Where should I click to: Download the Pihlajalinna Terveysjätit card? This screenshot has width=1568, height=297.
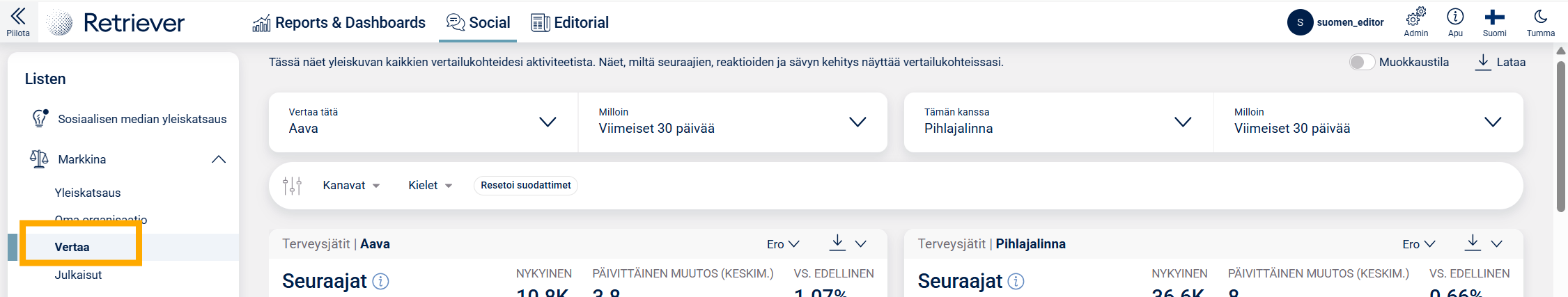point(1473,243)
